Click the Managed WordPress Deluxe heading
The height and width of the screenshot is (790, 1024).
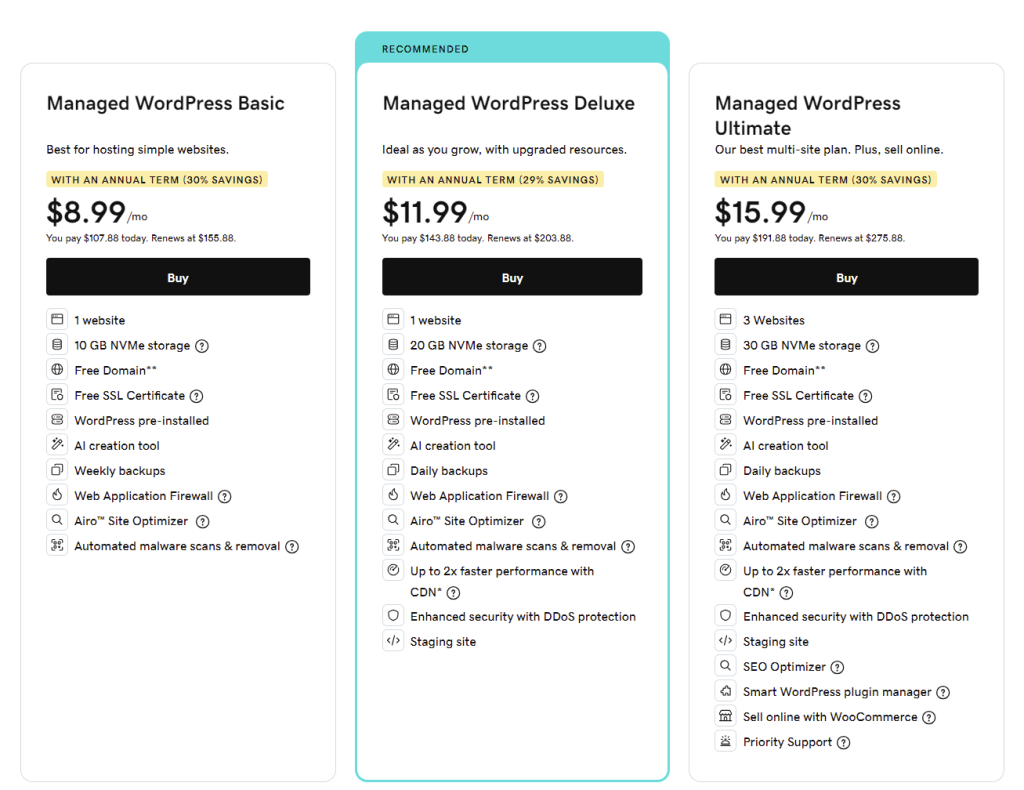point(508,103)
